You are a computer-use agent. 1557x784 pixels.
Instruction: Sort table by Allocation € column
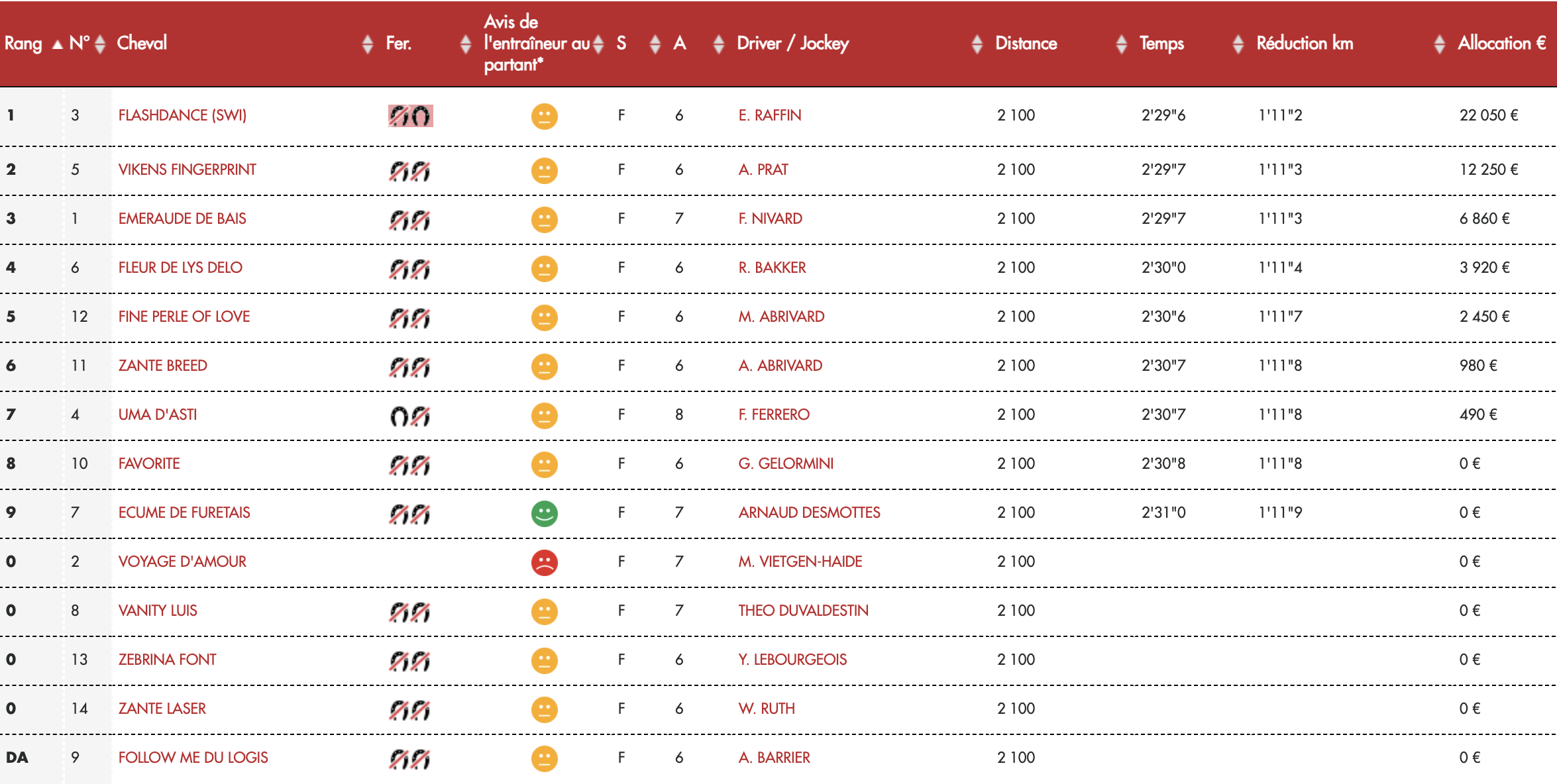click(1502, 44)
